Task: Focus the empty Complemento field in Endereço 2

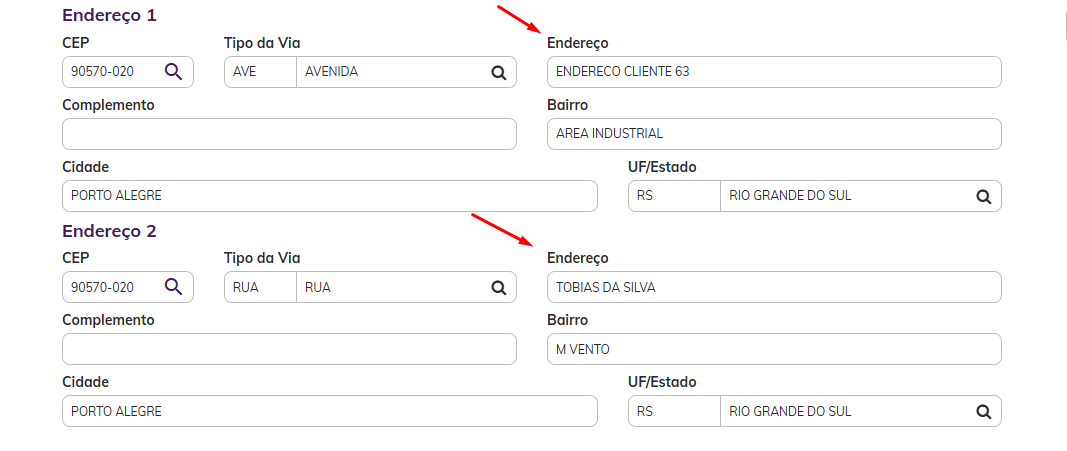Action: [289, 349]
